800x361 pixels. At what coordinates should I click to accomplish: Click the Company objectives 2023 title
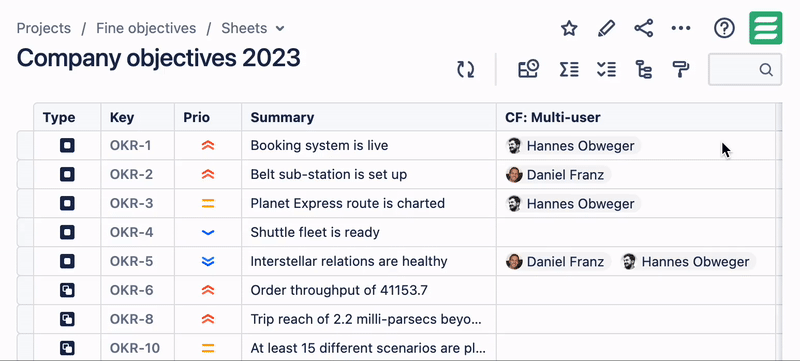tap(159, 59)
